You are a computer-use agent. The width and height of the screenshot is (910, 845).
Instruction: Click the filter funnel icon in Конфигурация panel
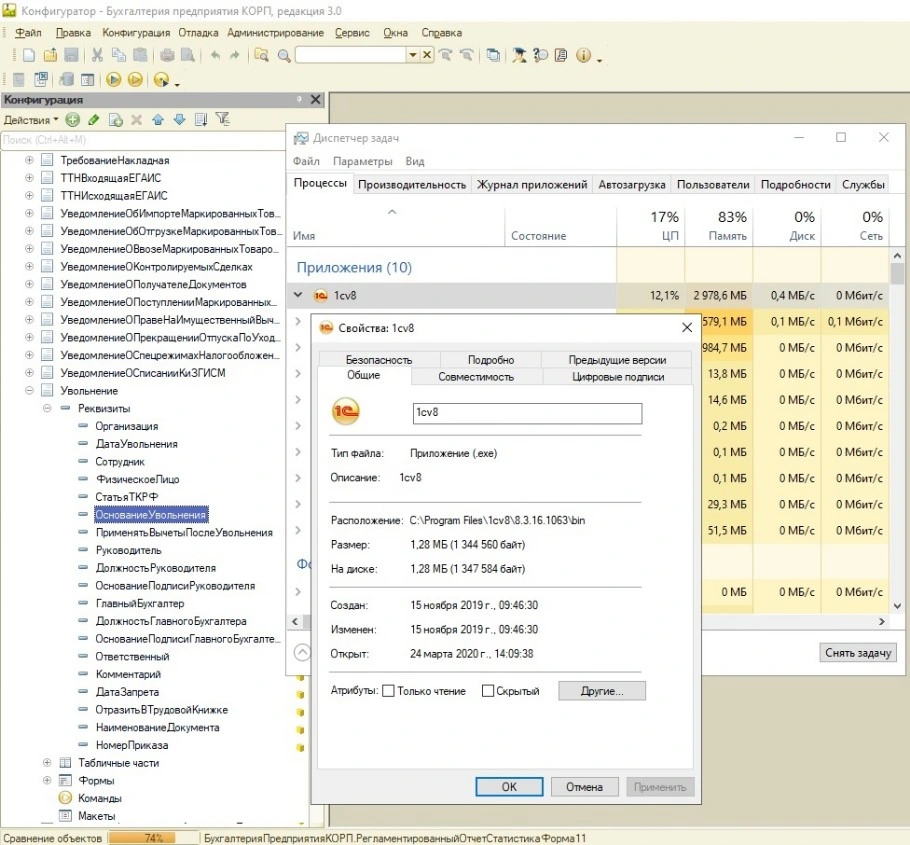[x=222, y=120]
